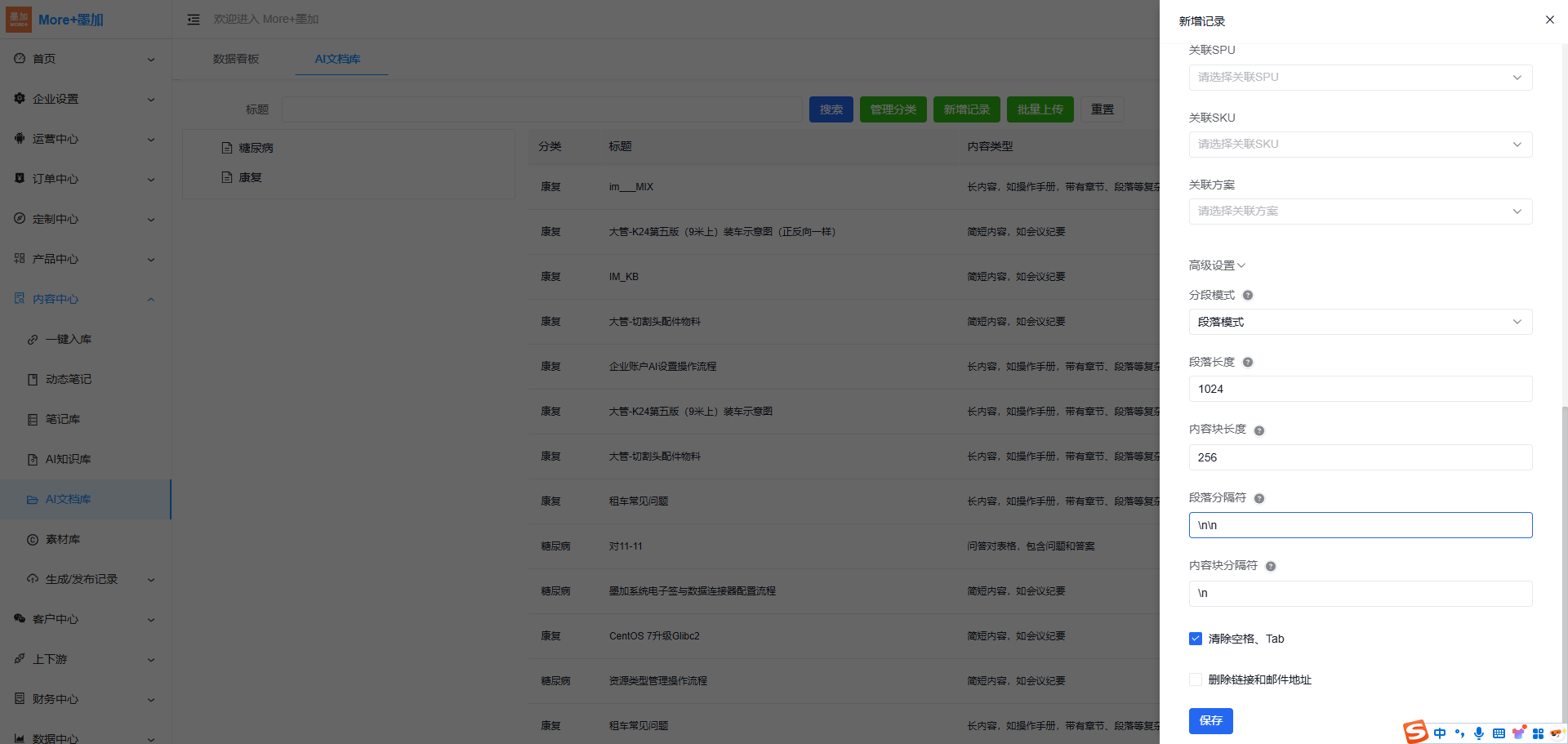Uncheck the 清除空格、Tab checkbox
Screen dimensions: 1568x744
click(1196, 639)
